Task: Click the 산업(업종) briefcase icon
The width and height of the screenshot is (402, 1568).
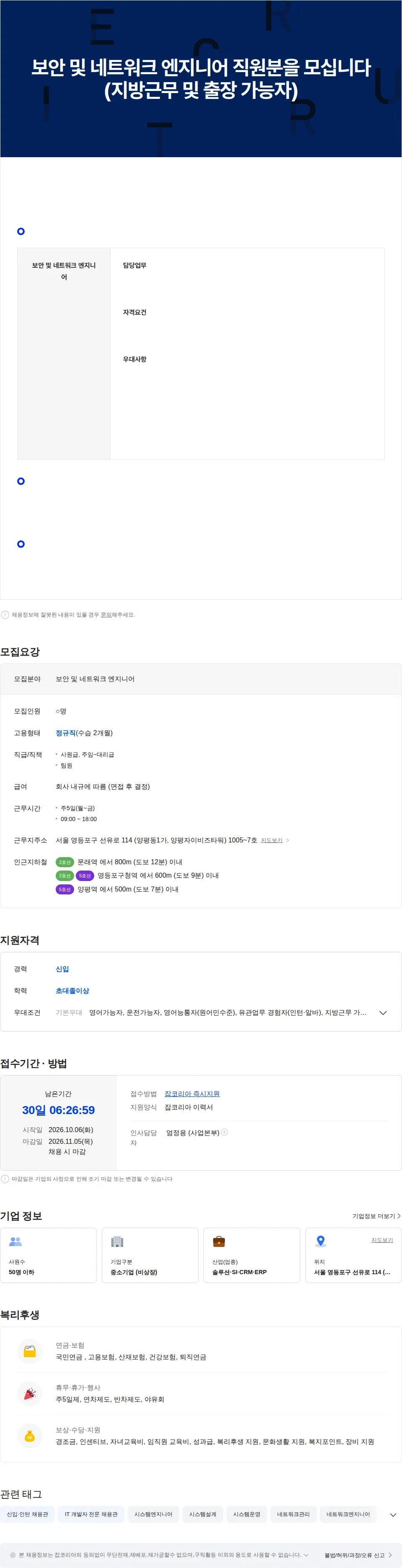Action: [219, 1241]
